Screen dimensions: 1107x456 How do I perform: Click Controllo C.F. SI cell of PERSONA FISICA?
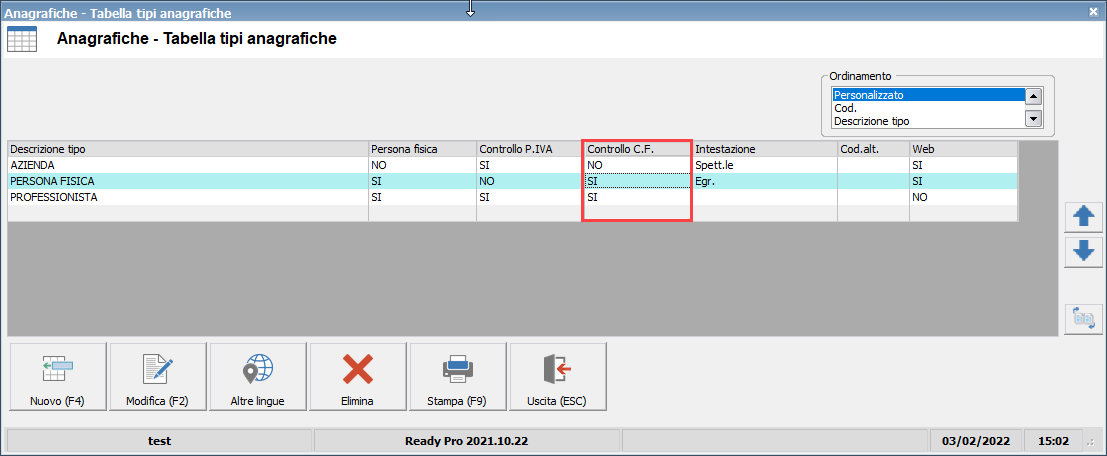[x=638, y=181]
